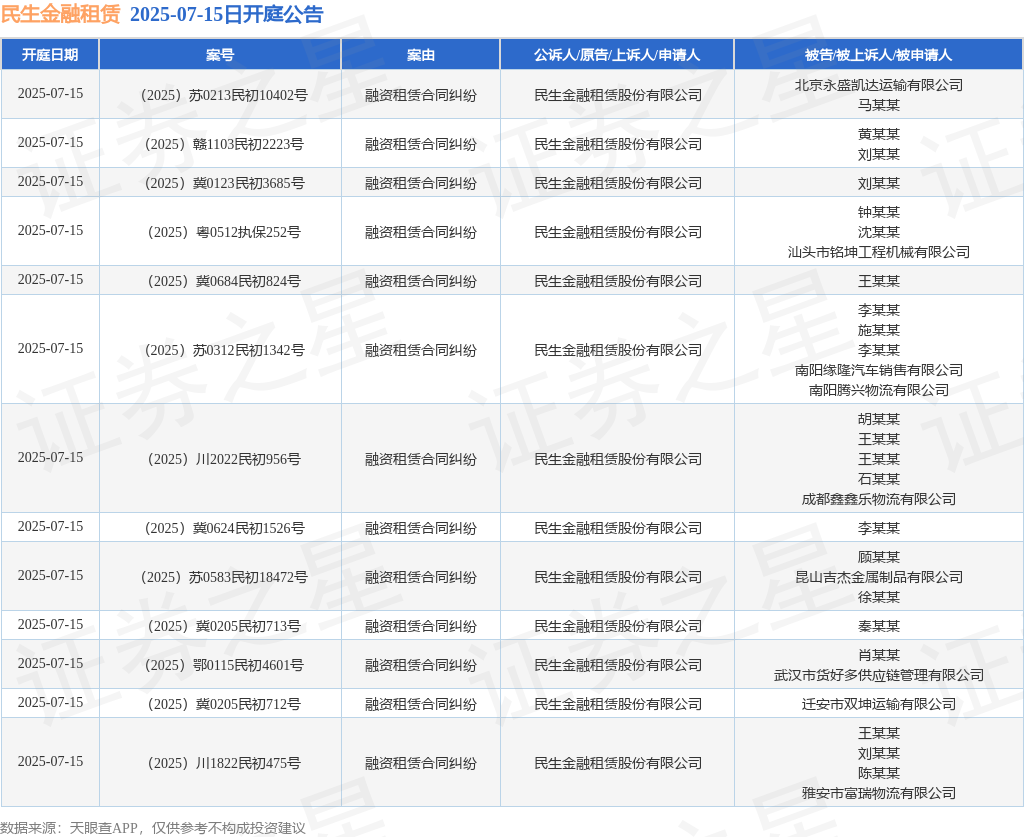
Task: Click the date in the 川1822民初475号 row
Action: click(50, 761)
